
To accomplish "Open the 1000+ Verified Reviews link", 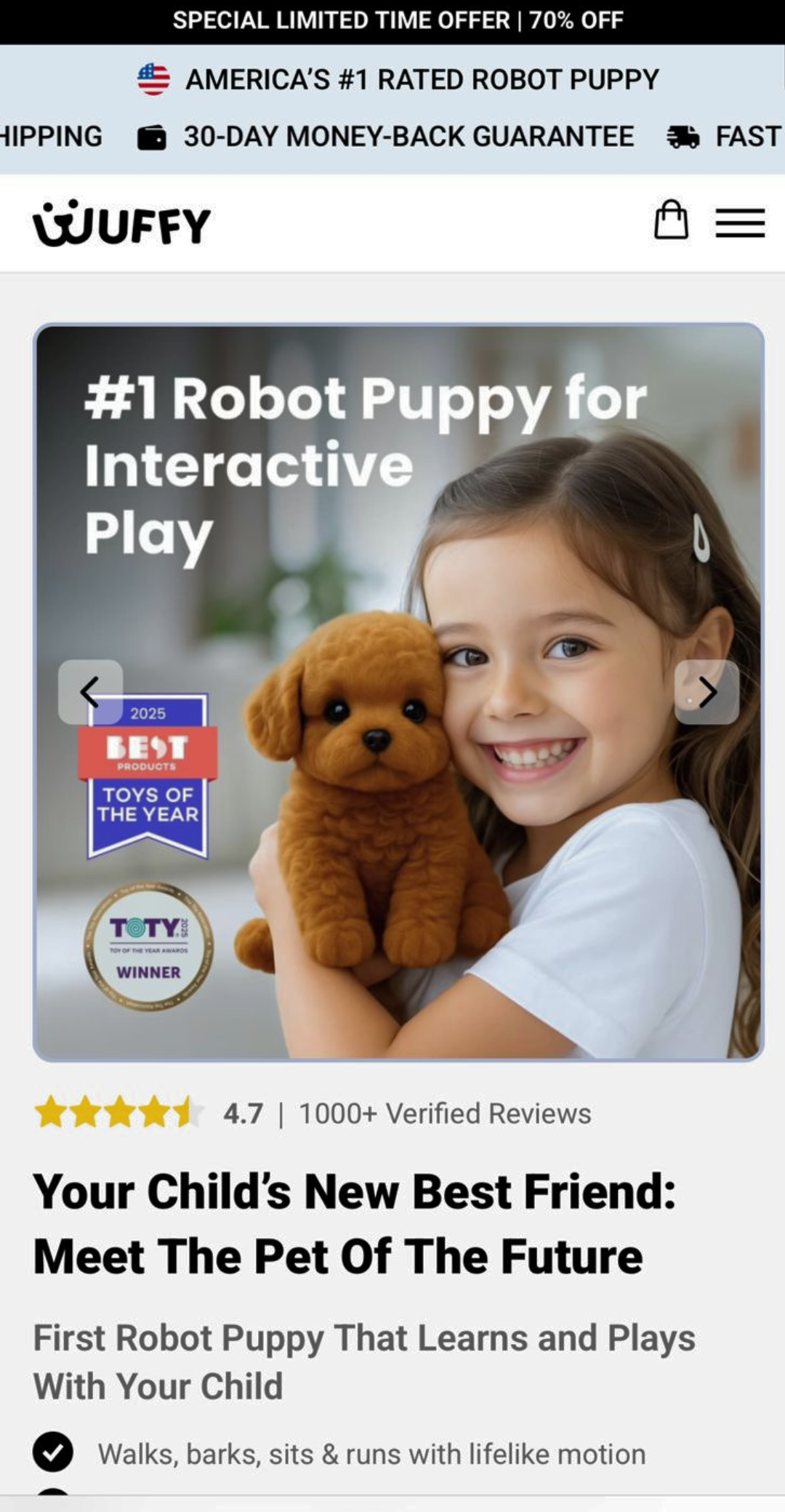I will [445, 1114].
